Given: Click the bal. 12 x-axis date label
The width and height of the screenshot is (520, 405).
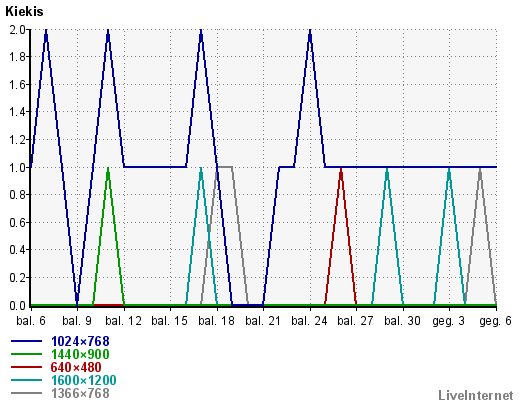Looking at the screenshot, I should (x=123, y=321).
